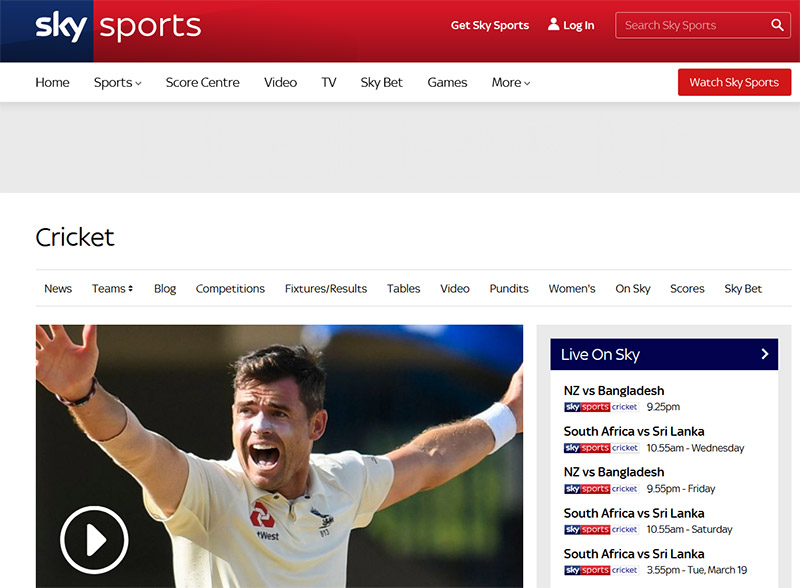Select the cricket News tab
Screen dimensions: 800x588
58,288
